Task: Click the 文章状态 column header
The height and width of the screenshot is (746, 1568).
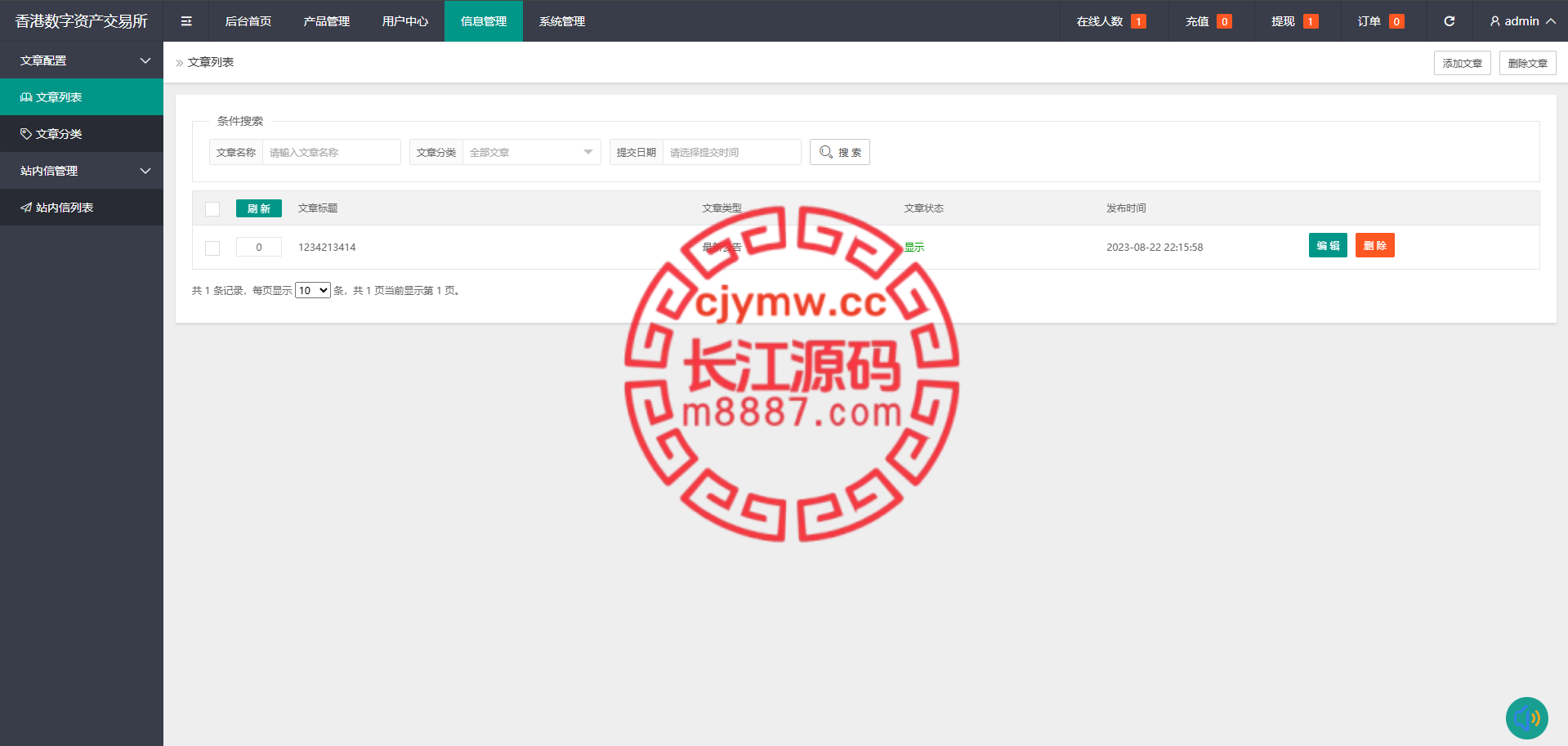Action: [924, 208]
